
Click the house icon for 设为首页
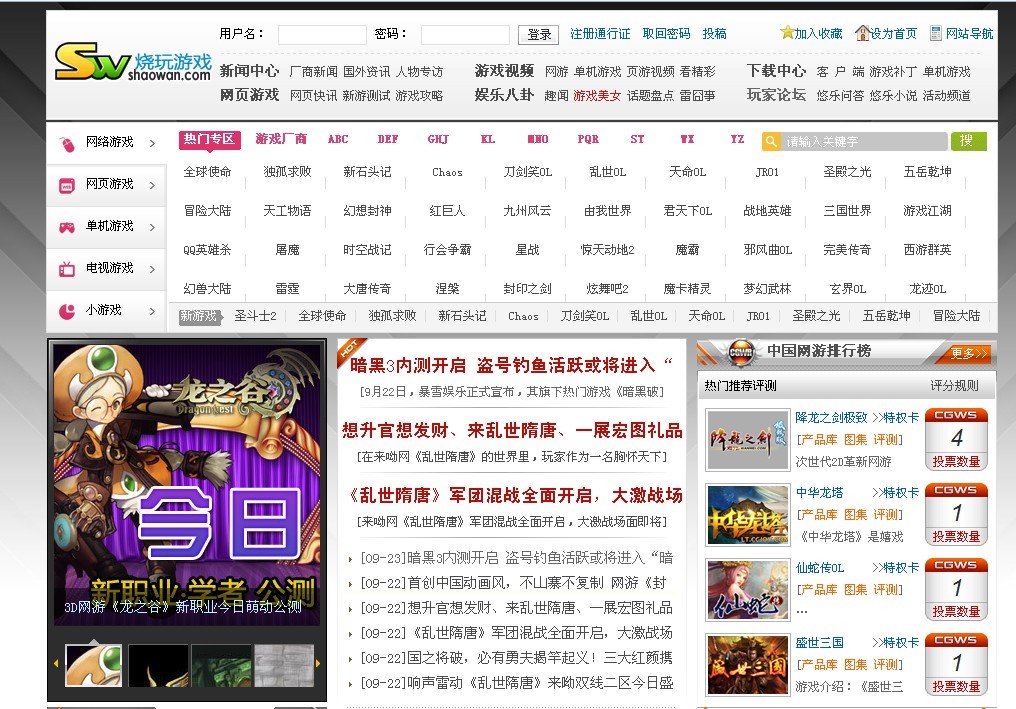click(862, 32)
